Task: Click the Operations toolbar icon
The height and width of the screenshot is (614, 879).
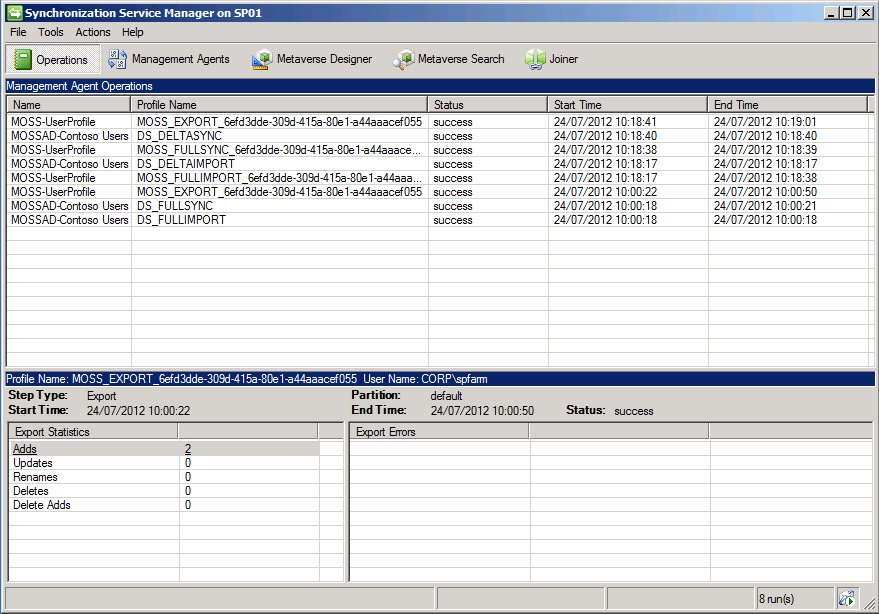Action: tap(23, 60)
